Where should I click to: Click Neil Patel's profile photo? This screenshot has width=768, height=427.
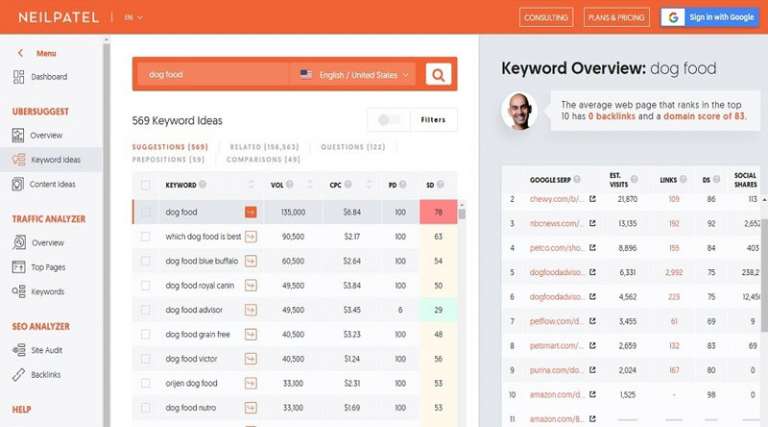tap(520, 111)
